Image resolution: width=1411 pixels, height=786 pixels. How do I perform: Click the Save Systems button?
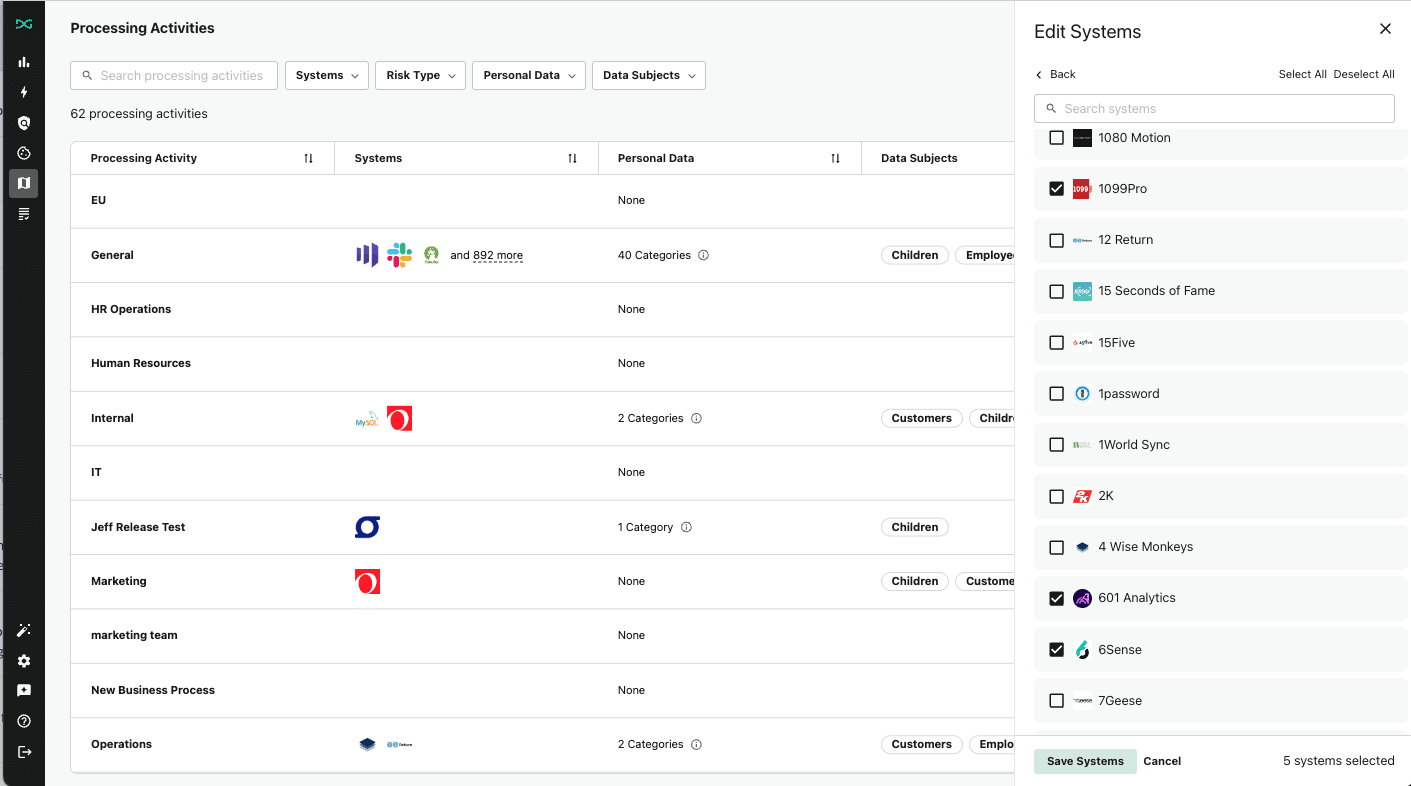(1085, 761)
